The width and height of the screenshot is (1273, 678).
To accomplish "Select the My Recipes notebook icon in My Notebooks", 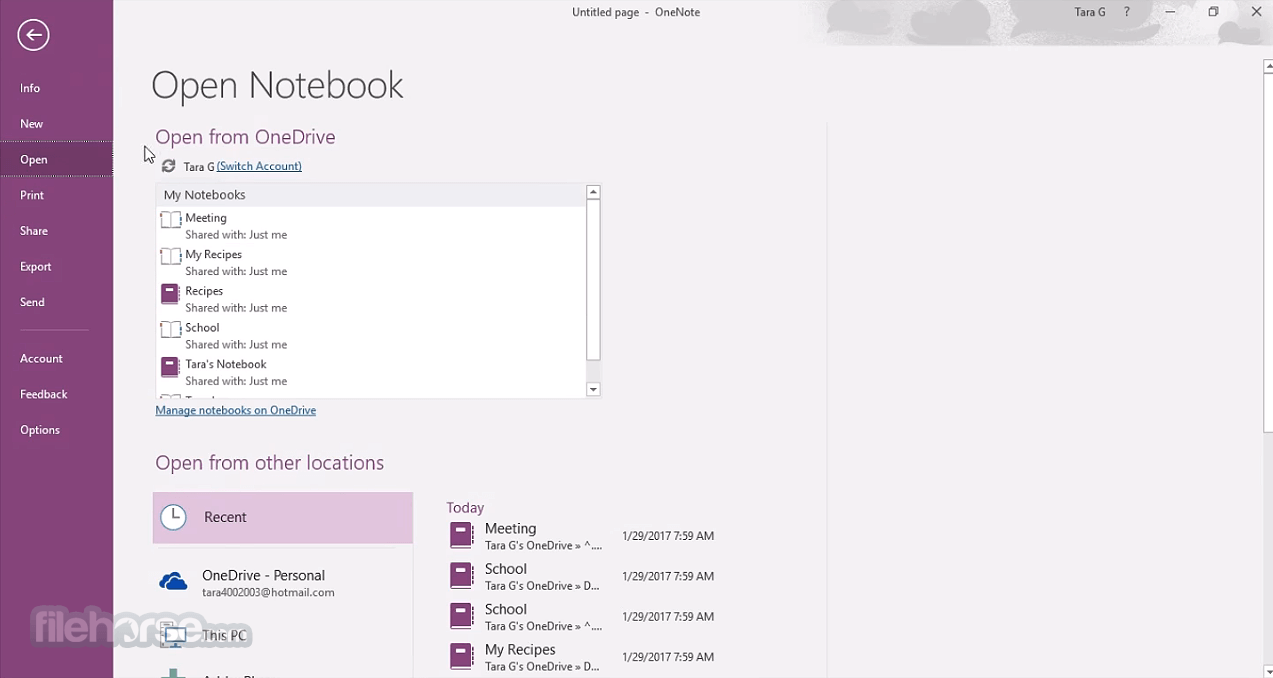I will point(171,256).
